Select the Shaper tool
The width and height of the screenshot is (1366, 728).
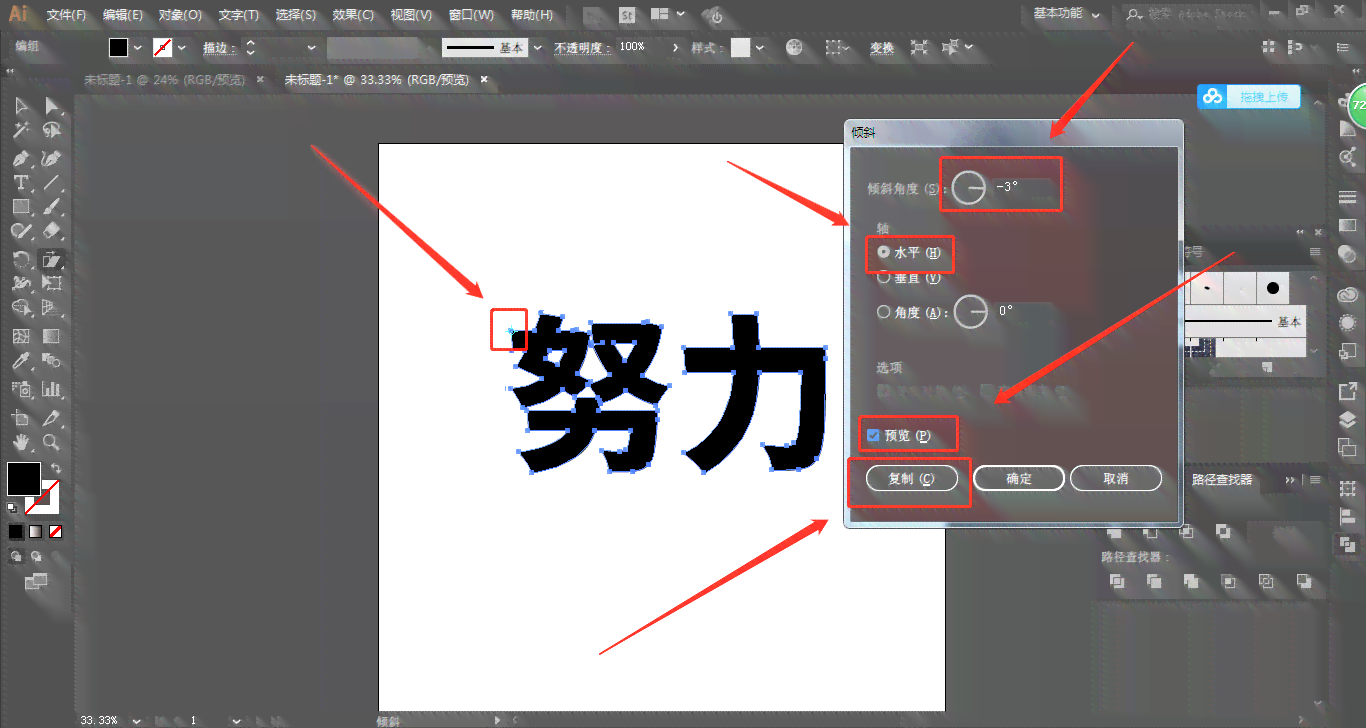click(x=21, y=232)
